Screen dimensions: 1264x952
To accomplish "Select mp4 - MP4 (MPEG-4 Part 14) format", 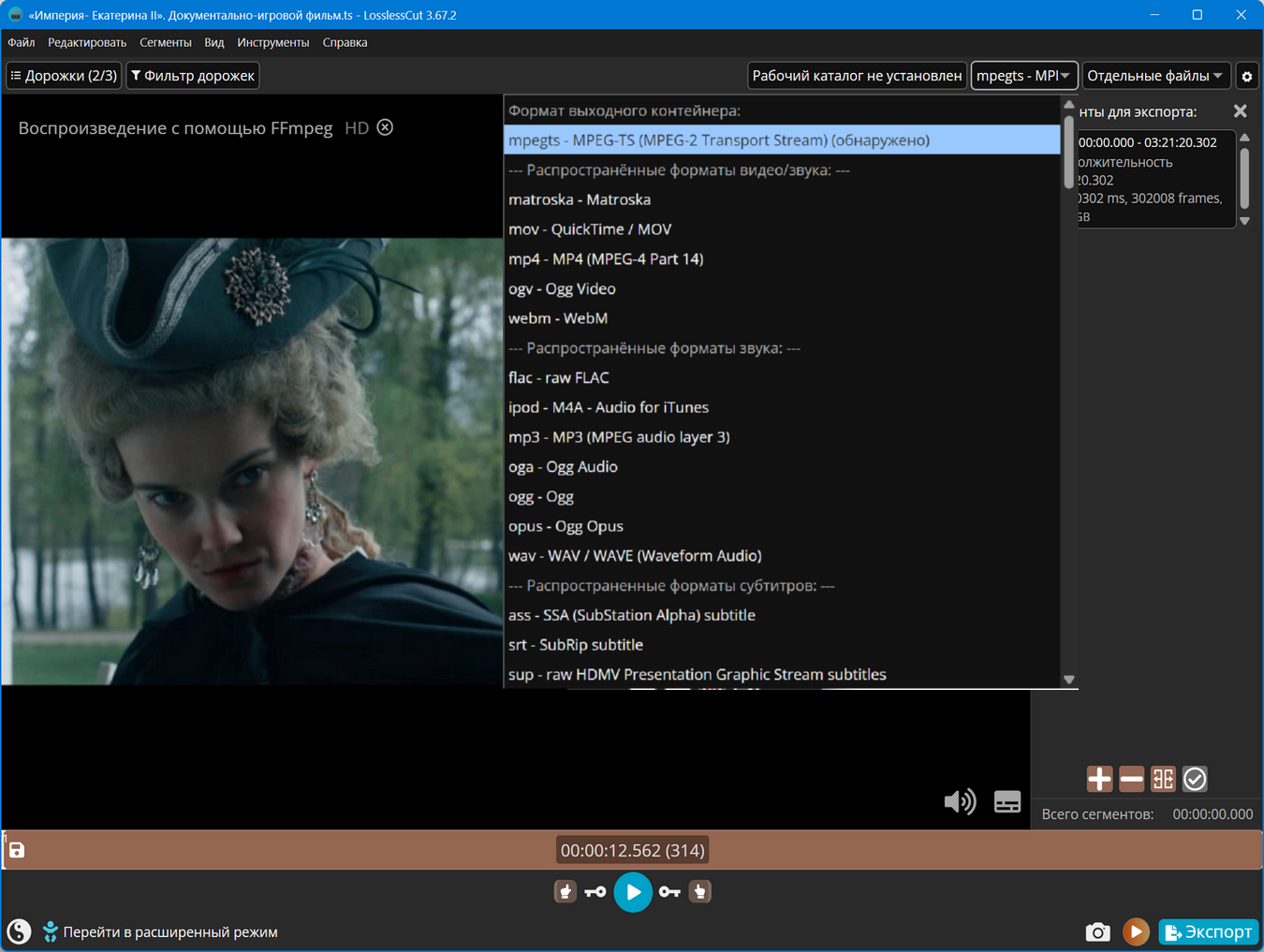I will [x=606, y=259].
